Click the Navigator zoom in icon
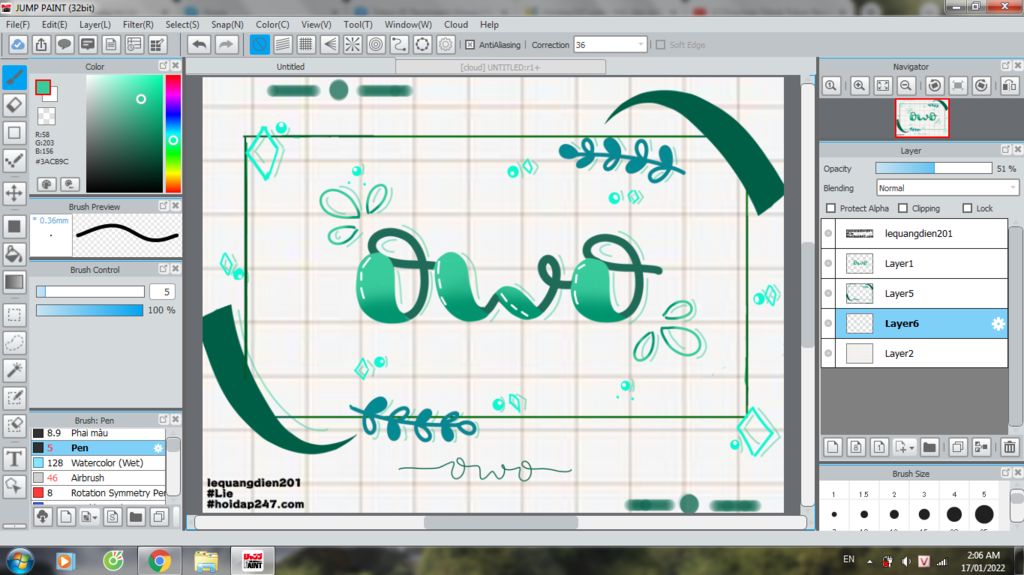The height and width of the screenshot is (575, 1024). pyautogui.click(x=859, y=86)
